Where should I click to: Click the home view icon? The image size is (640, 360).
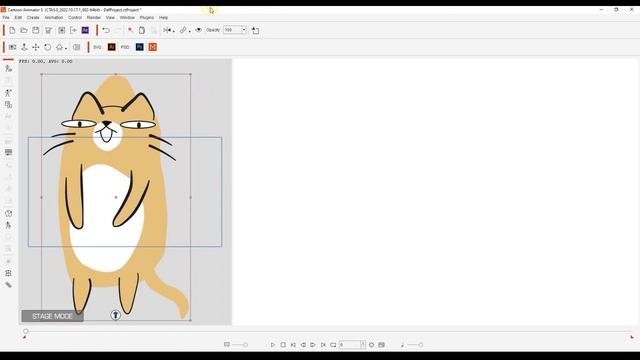(59, 47)
